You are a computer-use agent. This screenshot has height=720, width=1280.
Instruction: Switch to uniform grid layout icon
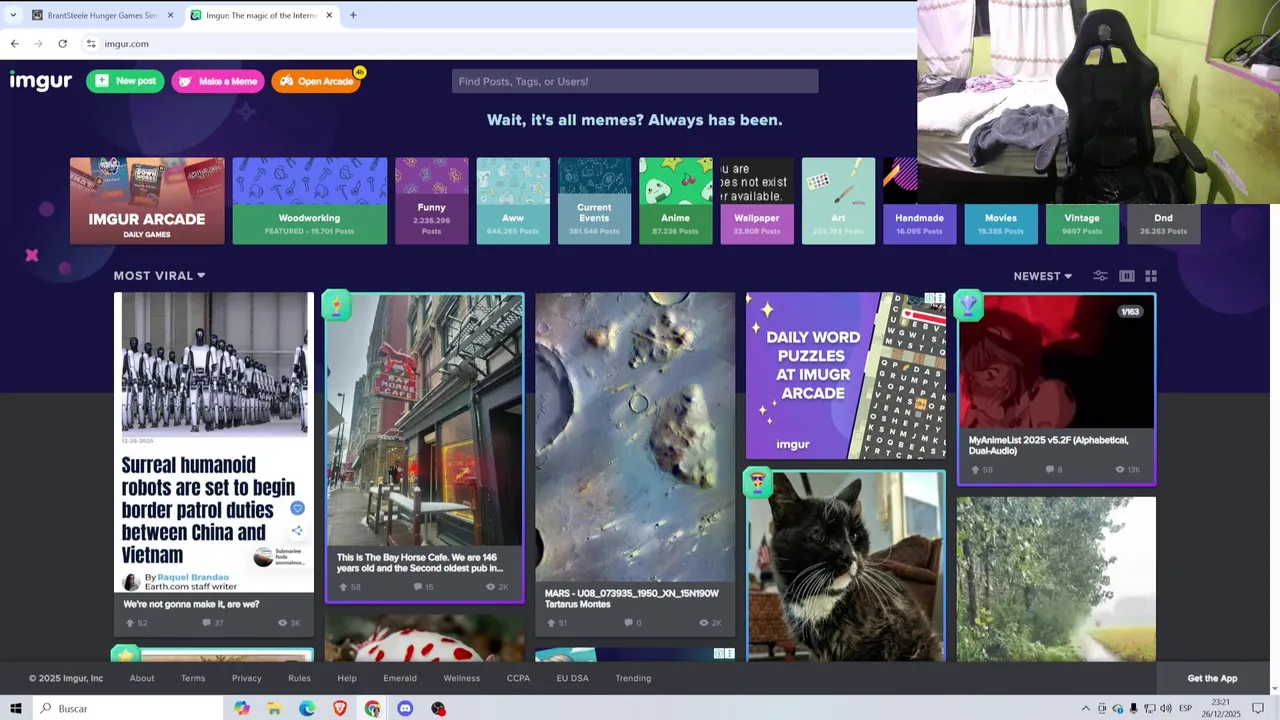[1151, 276]
